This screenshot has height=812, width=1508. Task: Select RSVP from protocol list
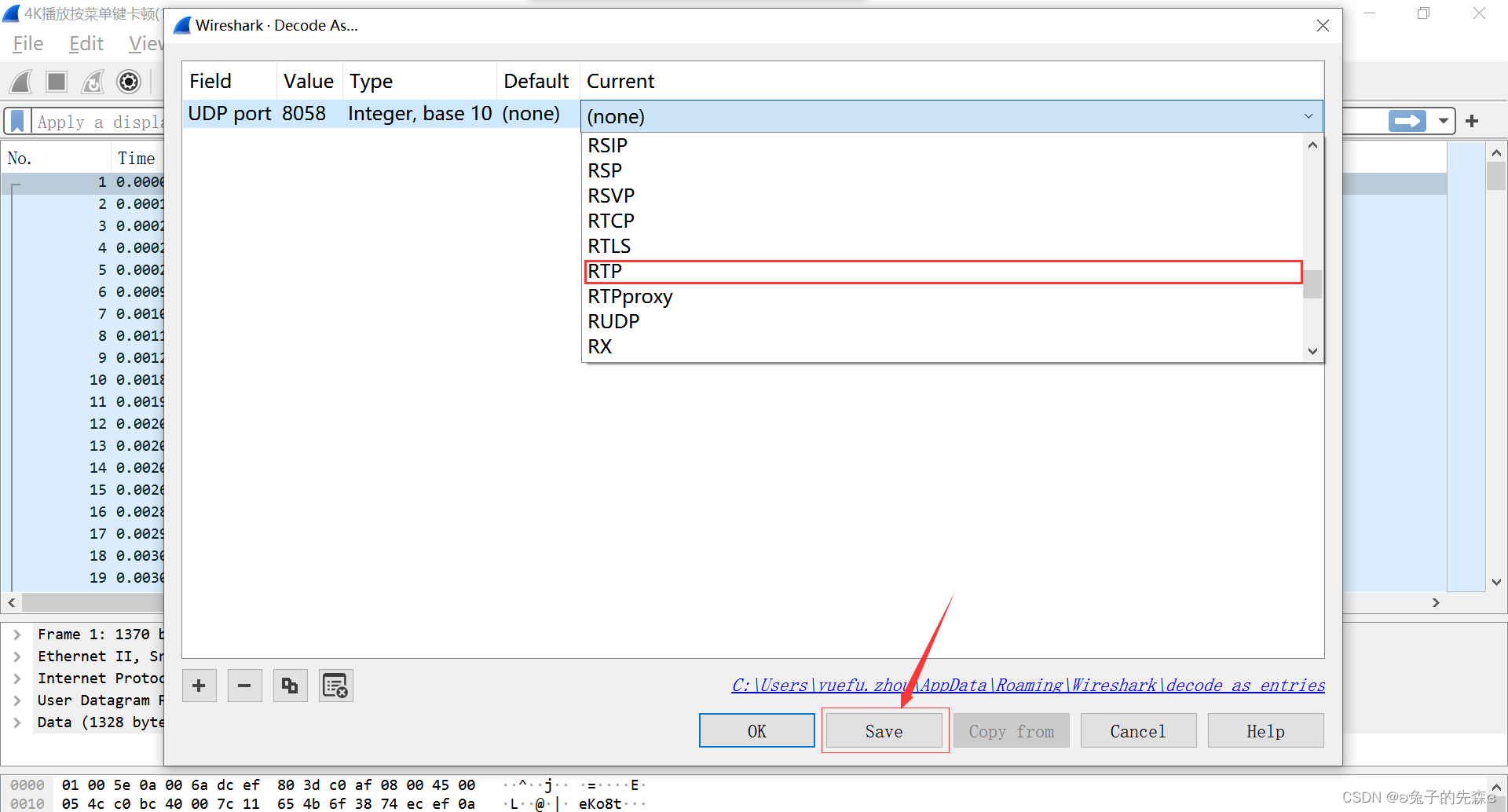click(x=942, y=196)
